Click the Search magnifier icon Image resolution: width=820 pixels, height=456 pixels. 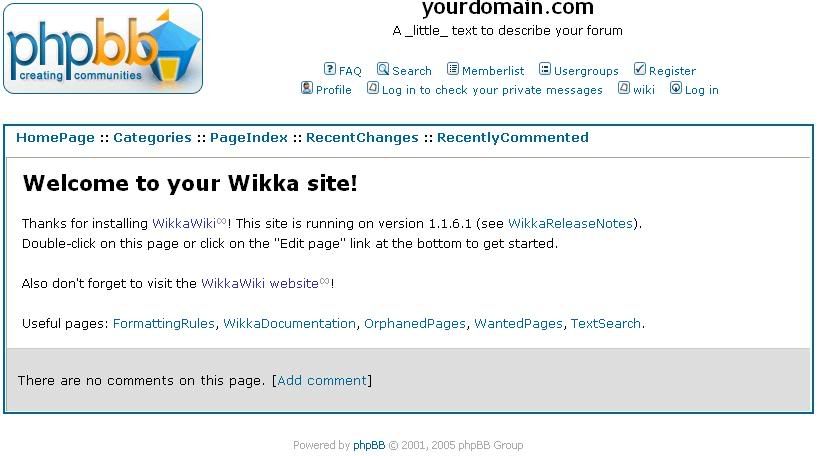click(x=383, y=69)
